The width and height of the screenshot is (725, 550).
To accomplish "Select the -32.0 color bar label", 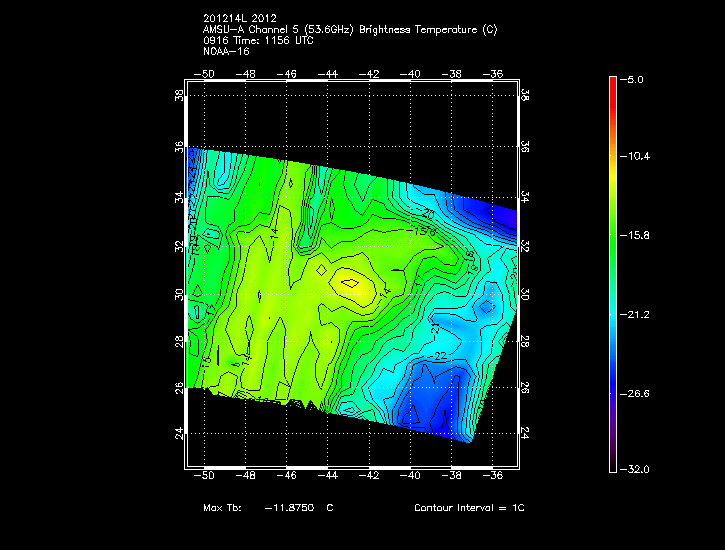I will pyautogui.click(x=638, y=469).
